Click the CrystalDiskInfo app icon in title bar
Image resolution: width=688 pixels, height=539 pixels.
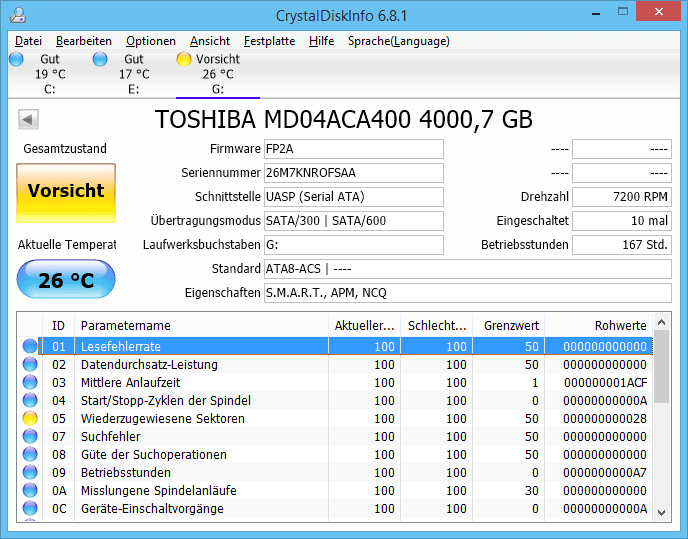(x=18, y=15)
